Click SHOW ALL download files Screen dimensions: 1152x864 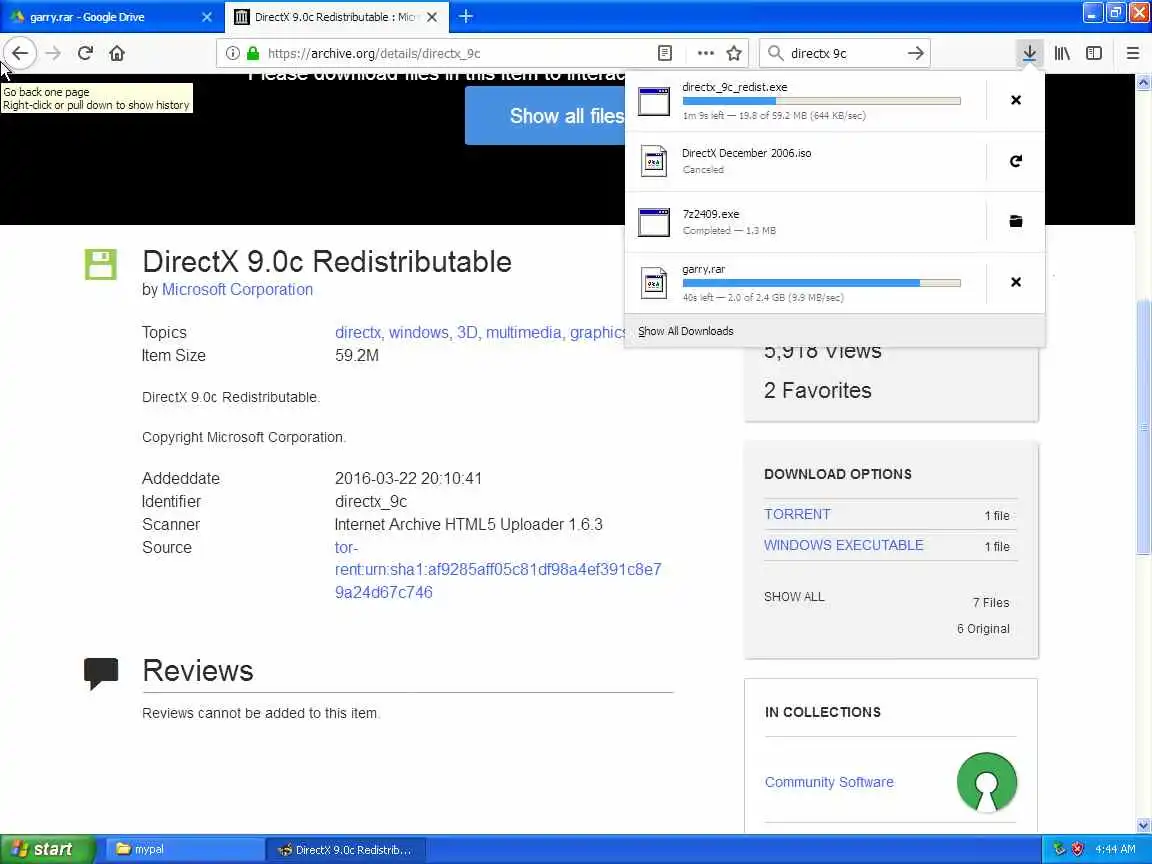coord(794,597)
